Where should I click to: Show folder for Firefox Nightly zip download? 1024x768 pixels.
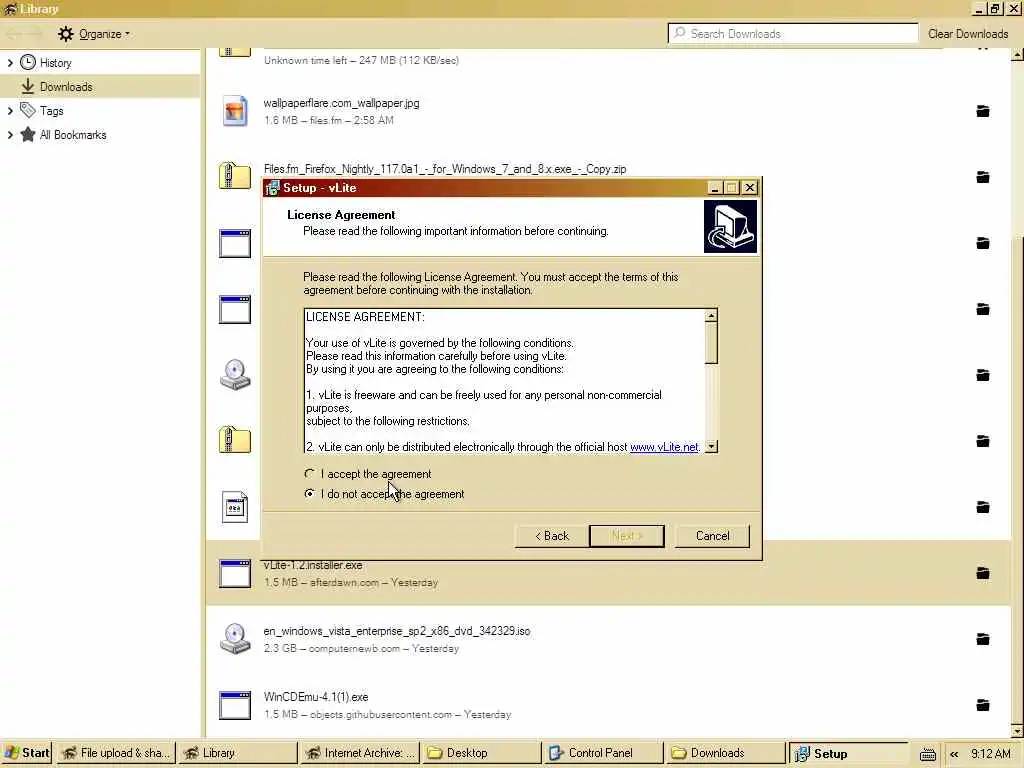[982, 177]
